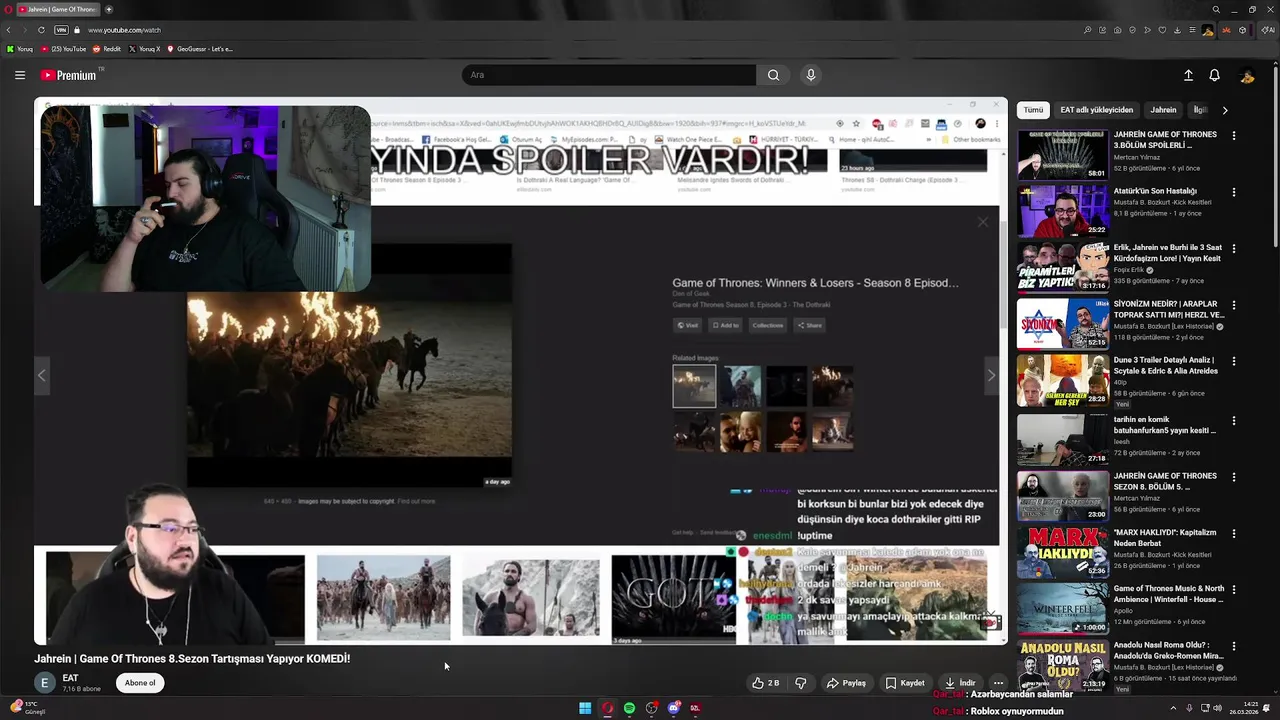
Task: Click the Paylaş share button
Action: coord(846,683)
